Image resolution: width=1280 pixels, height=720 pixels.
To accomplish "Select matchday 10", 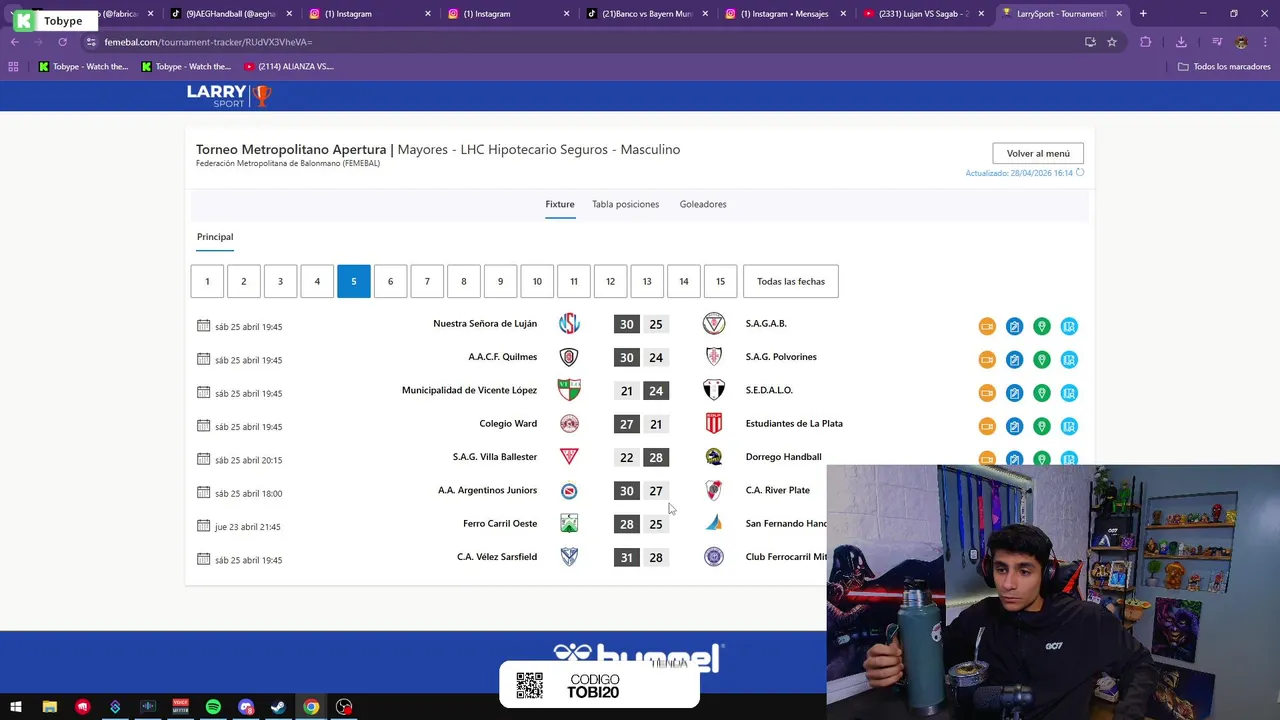I will (x=537, y=281).
